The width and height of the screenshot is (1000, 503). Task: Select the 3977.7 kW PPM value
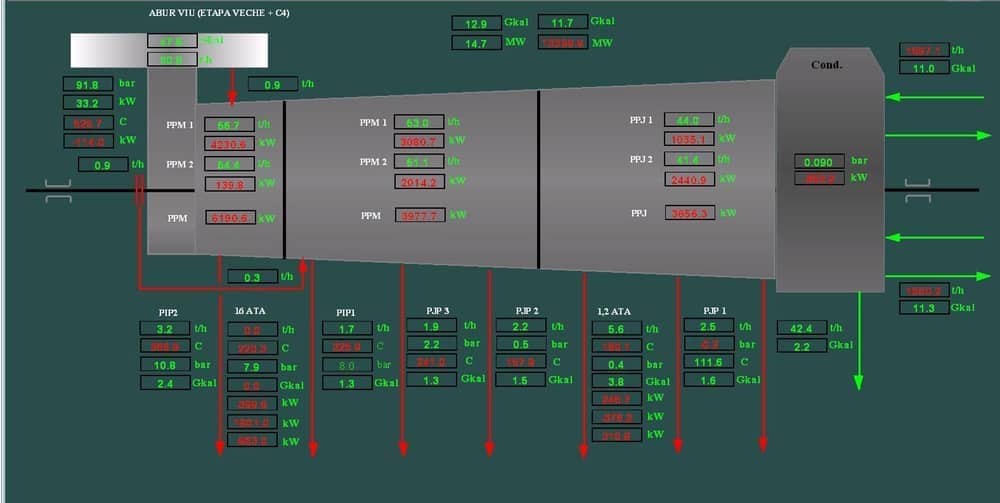420,215
